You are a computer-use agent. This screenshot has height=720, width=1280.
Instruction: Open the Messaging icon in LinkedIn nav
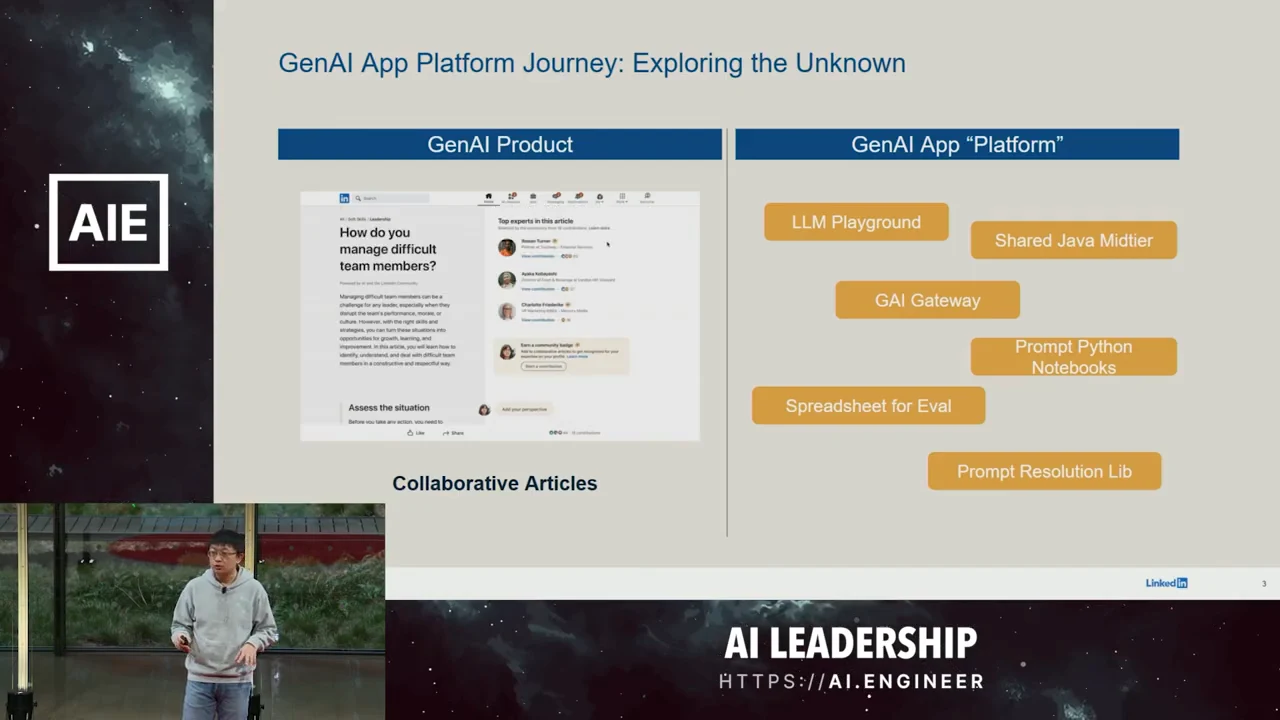tap(555, 197)
